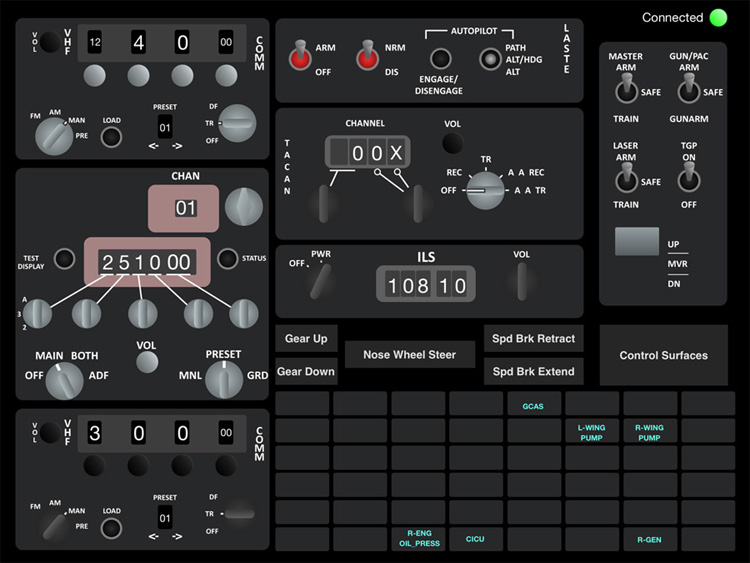This screenshot has width=750, height=563.
Task: Turn the UHF A/3/2 first frequency knob
Action: click(x=37, y=314)
